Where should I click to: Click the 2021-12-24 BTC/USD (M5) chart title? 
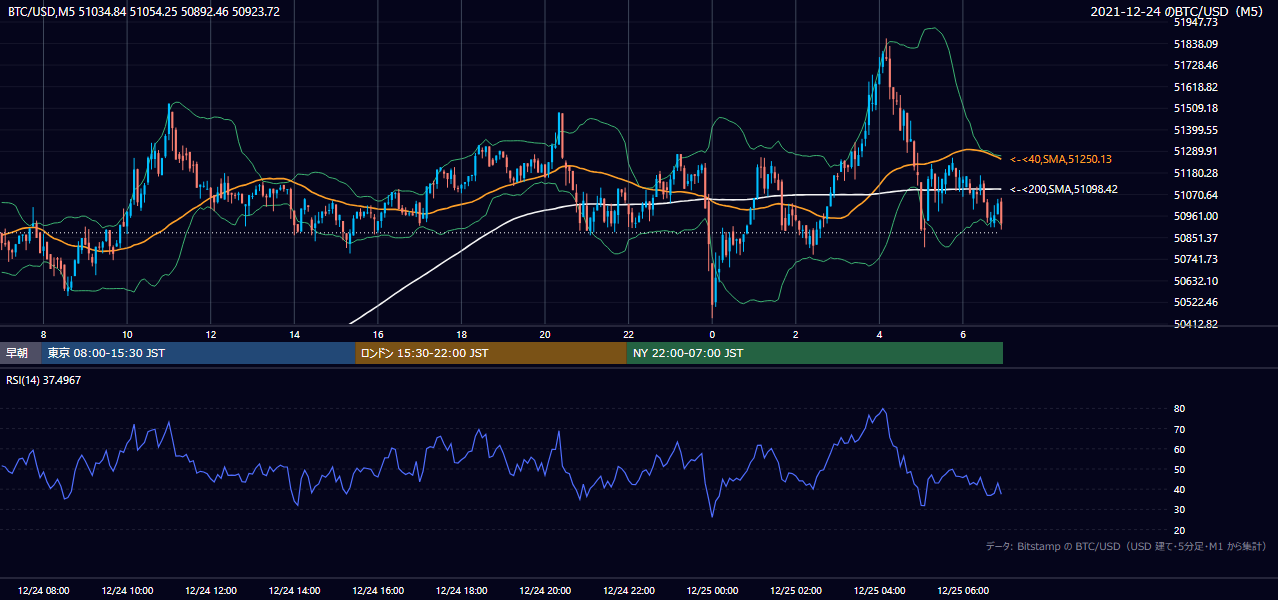[1177, 12]
